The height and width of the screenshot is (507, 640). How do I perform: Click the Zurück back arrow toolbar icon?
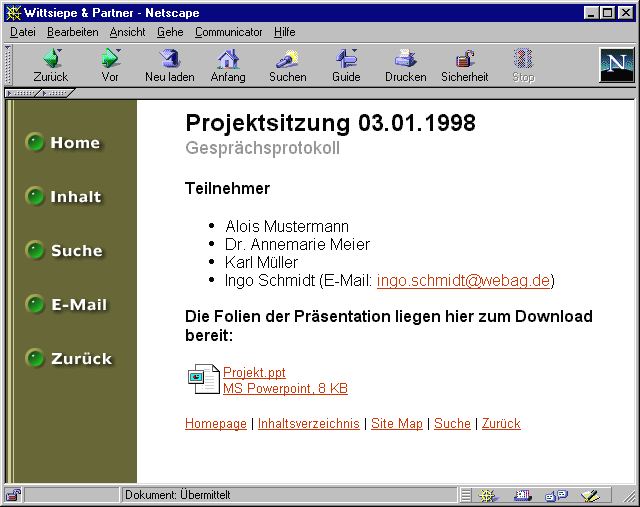click(x=50, y=58)
